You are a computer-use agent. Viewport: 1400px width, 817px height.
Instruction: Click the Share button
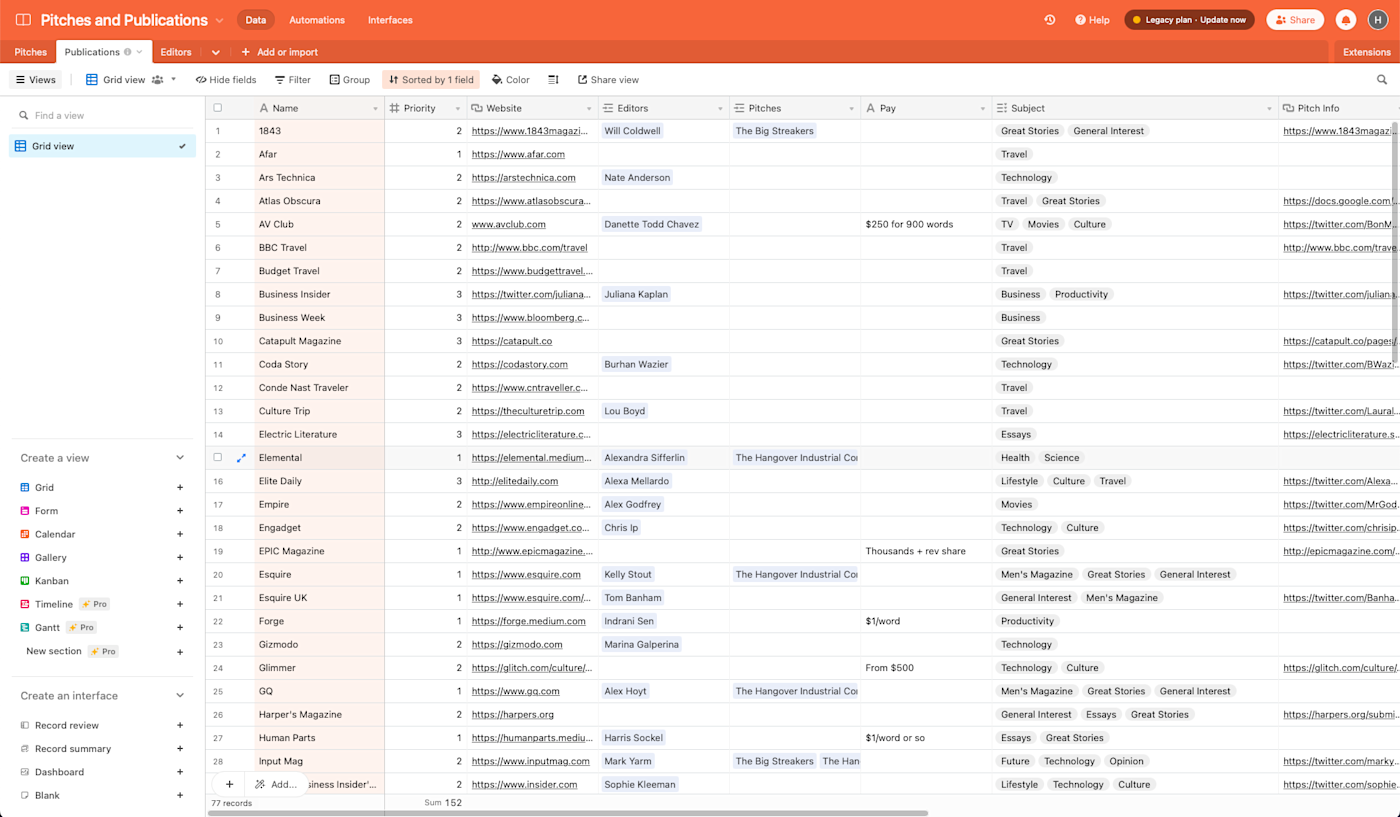point(1295,20)
